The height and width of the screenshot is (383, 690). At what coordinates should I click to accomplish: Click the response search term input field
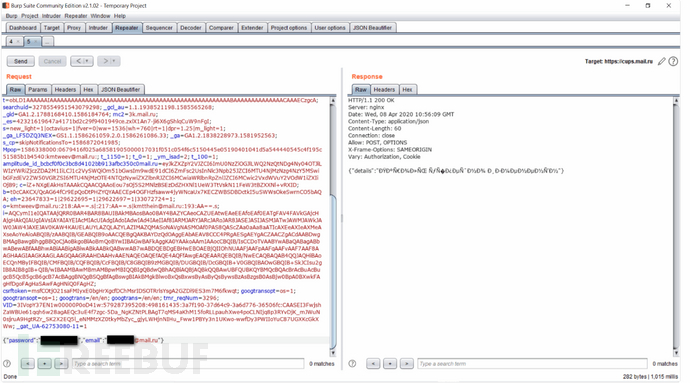[532, 364]
